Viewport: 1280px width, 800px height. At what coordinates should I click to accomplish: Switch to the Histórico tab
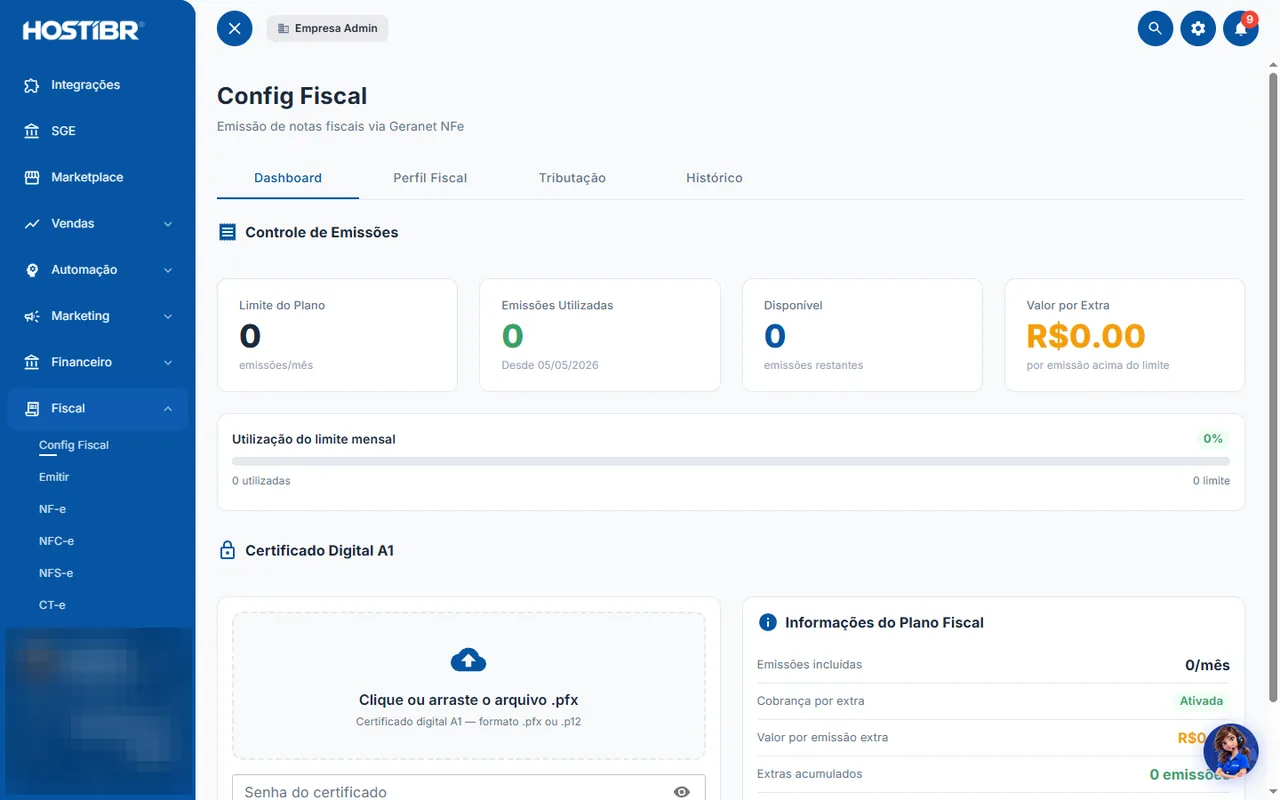(714, 178)
